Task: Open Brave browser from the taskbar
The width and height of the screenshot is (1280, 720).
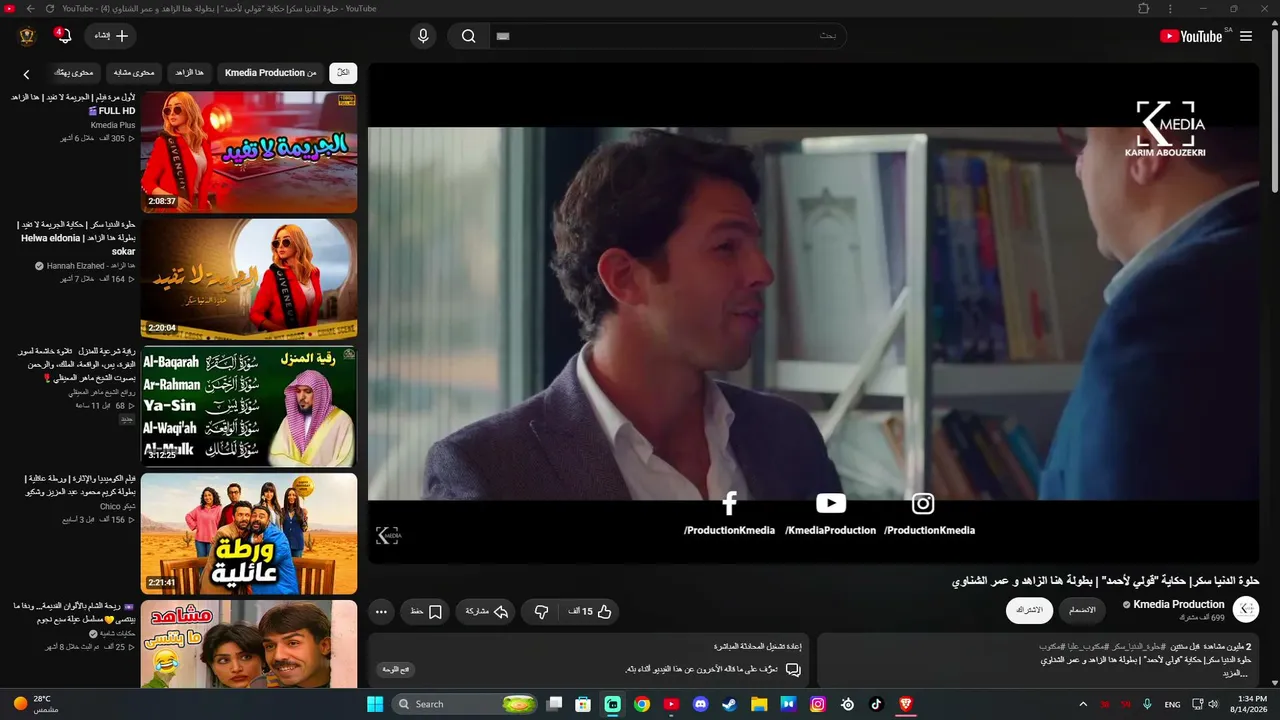Action: pyautogui.click(x=906, y=704)
